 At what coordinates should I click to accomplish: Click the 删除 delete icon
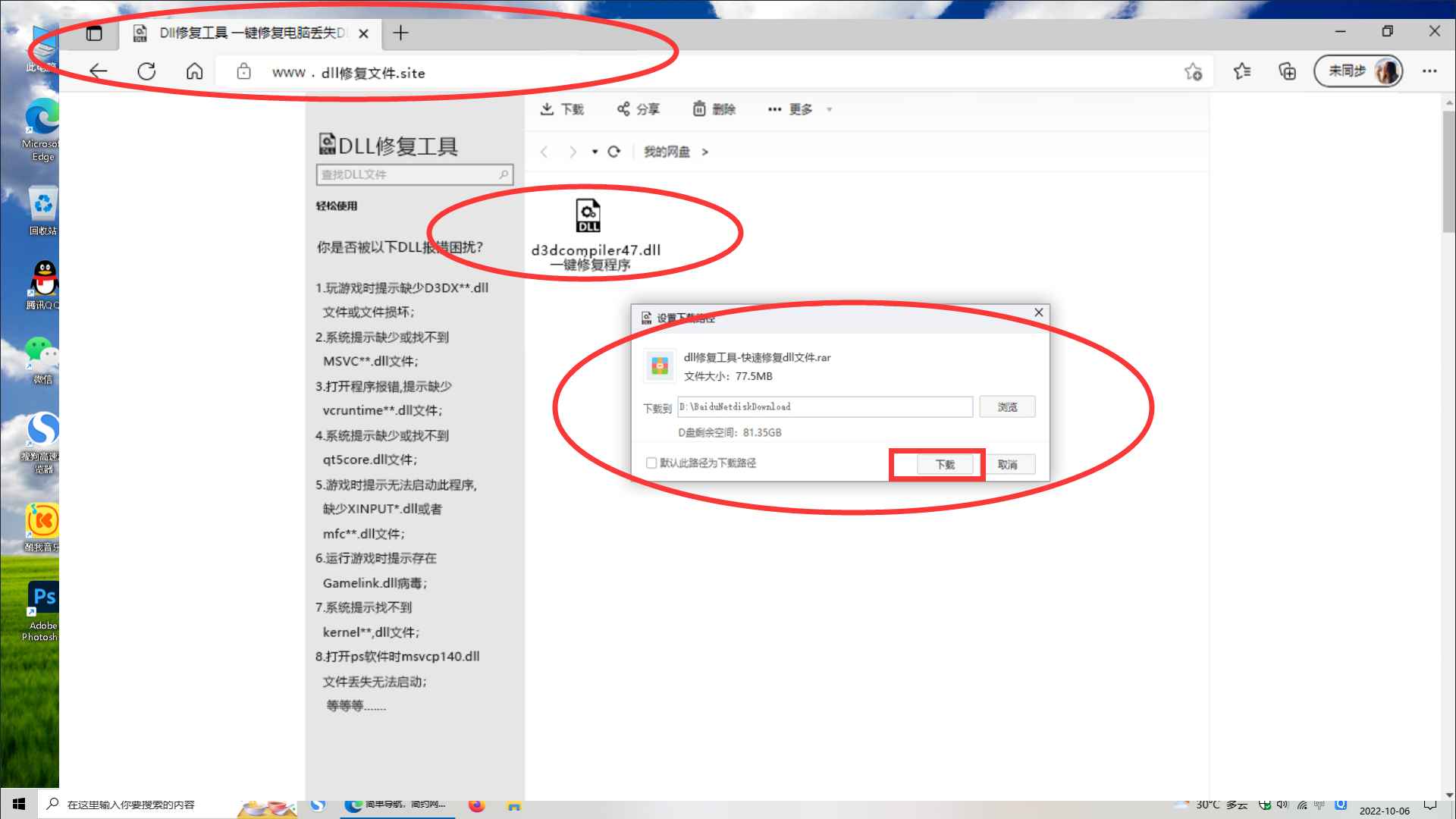[x=699, y=108]
